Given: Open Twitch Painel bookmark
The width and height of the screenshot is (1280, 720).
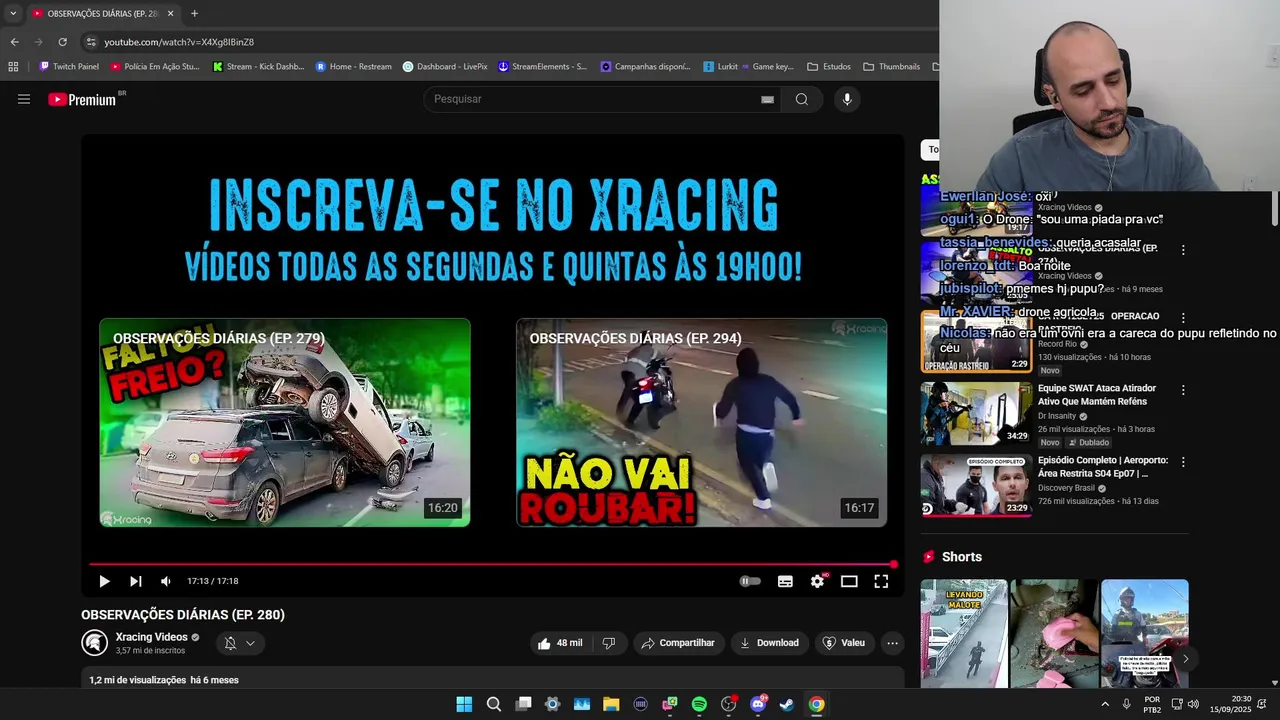Looking at the screenshot, I should pos(69,67).
